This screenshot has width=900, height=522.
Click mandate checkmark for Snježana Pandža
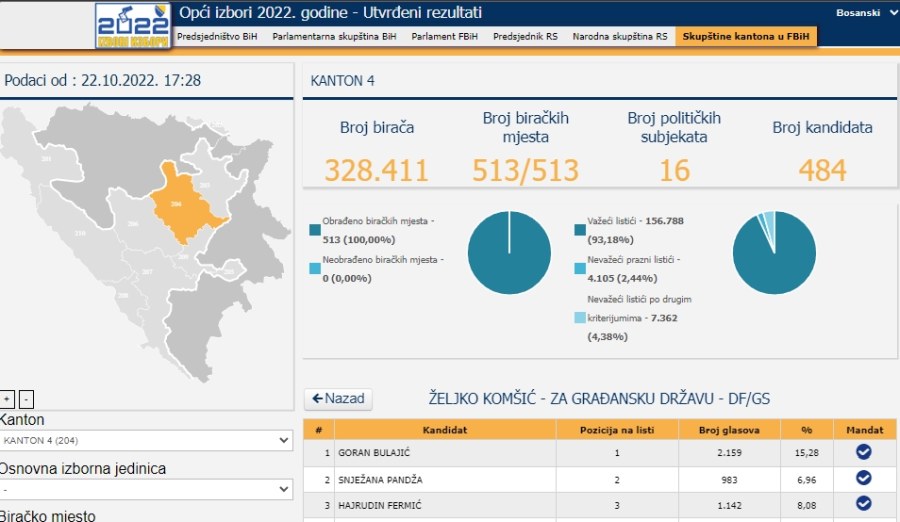(x=863, y=478)
